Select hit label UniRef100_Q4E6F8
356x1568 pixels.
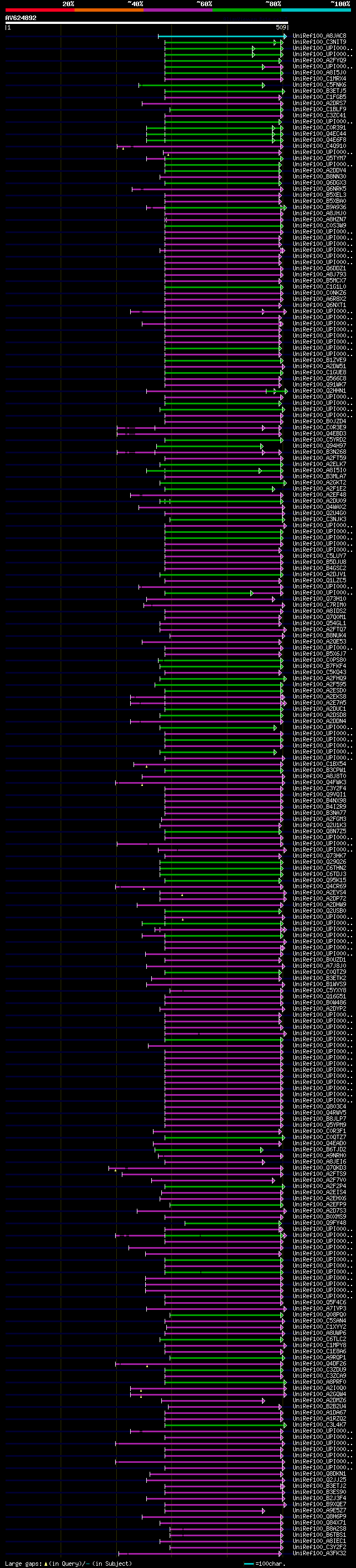click(319, 140)
